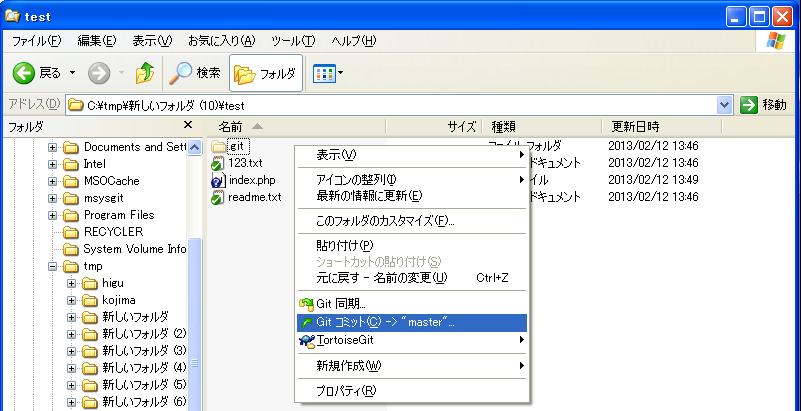Select Git Commit to master menu entry
The width and height of the screenshot is (801, 411).
385,322
